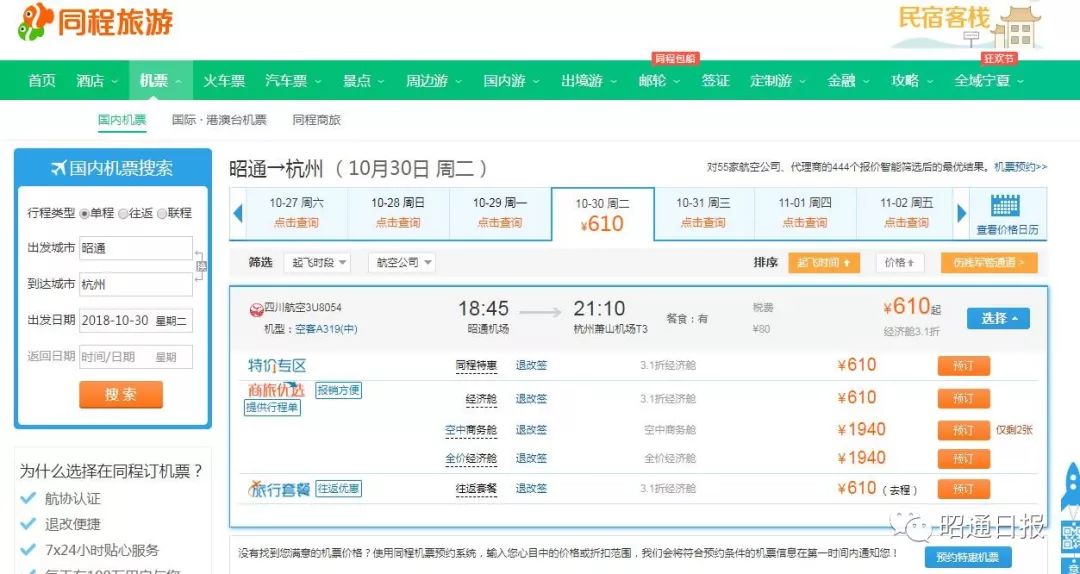Click the orange 搜索 button
This screenshot has height=574, width=1080.
121,394
